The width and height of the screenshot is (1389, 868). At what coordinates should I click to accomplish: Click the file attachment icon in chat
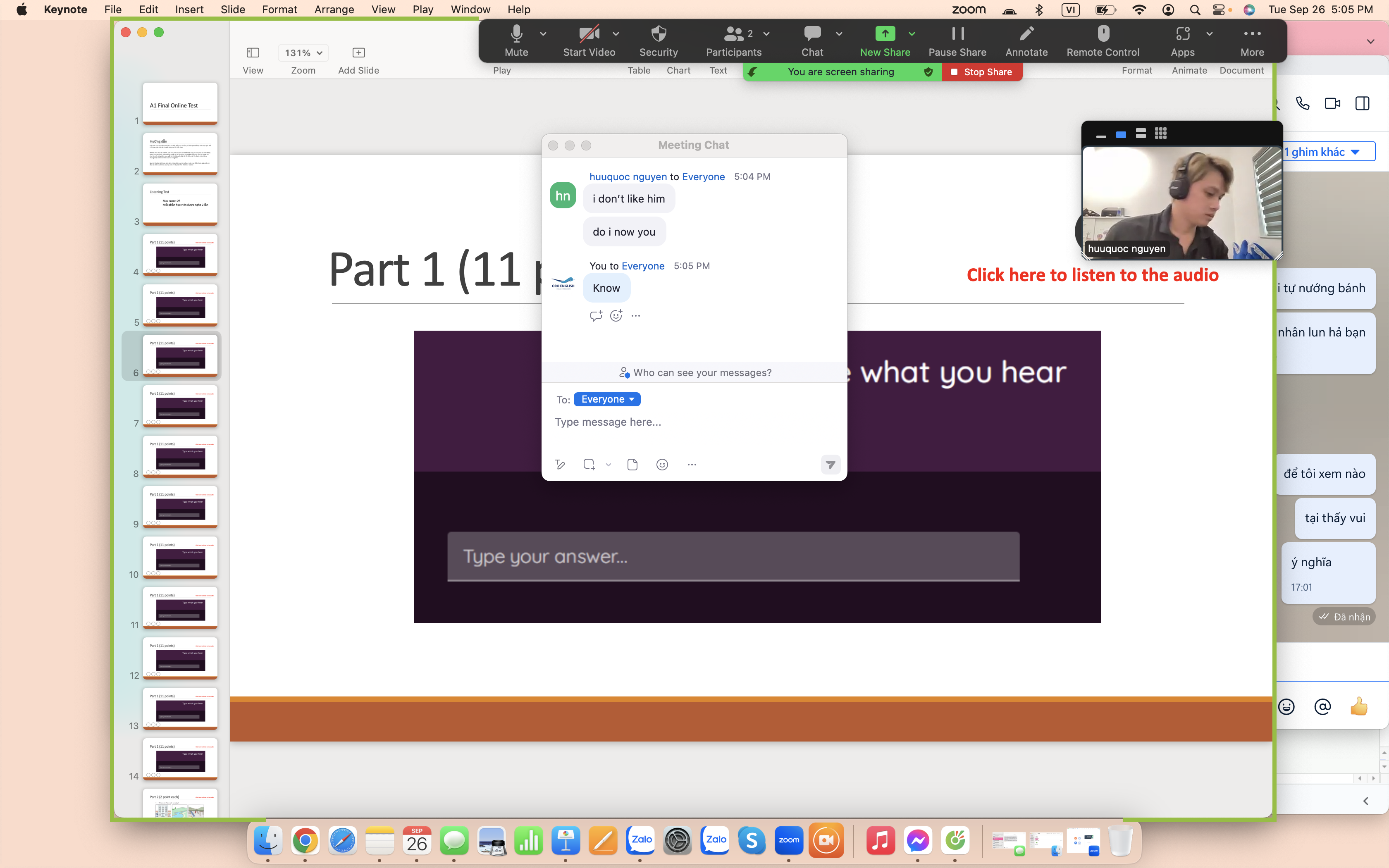pos(632,465)
